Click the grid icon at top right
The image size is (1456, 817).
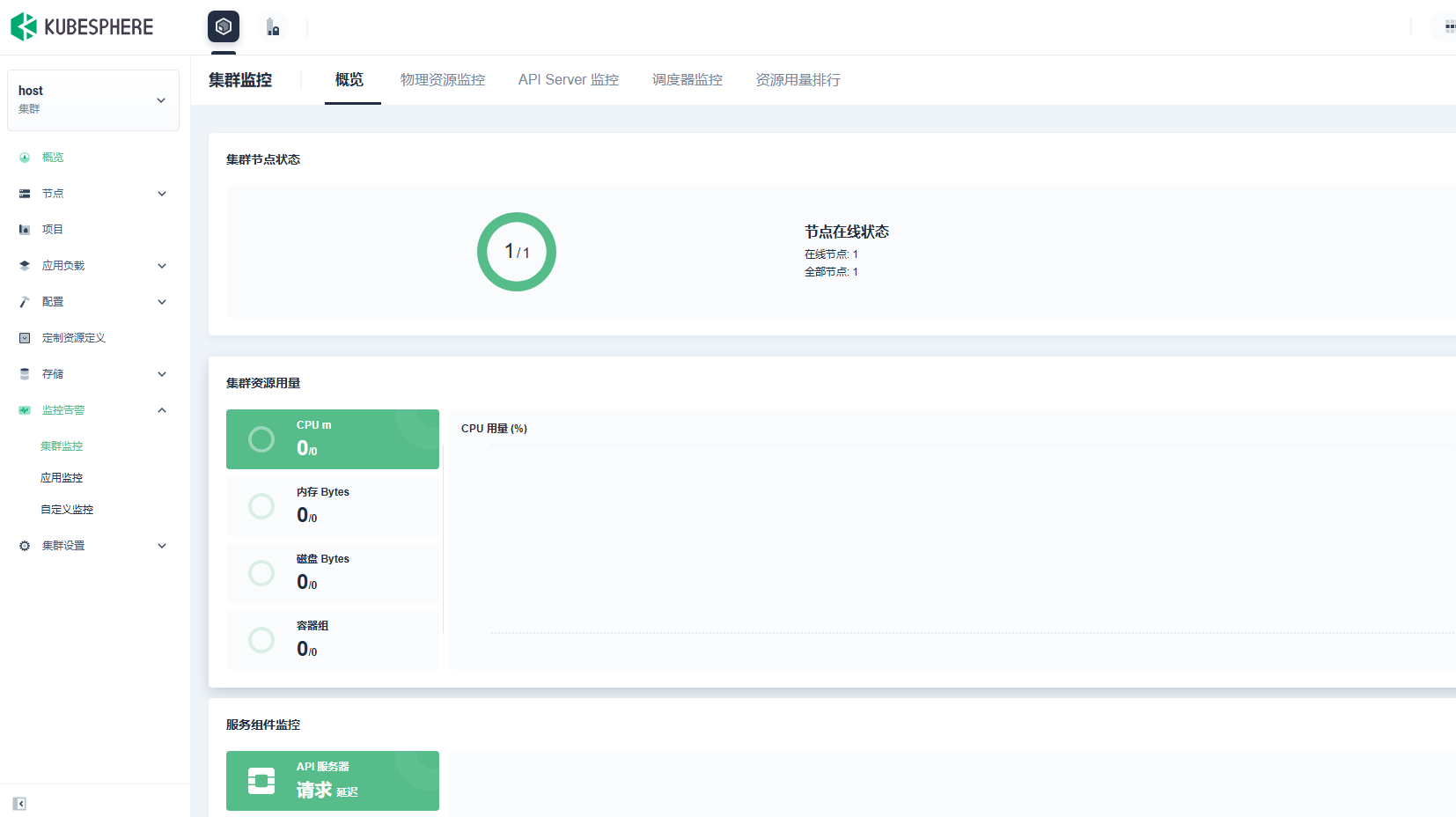[1449, 27]
